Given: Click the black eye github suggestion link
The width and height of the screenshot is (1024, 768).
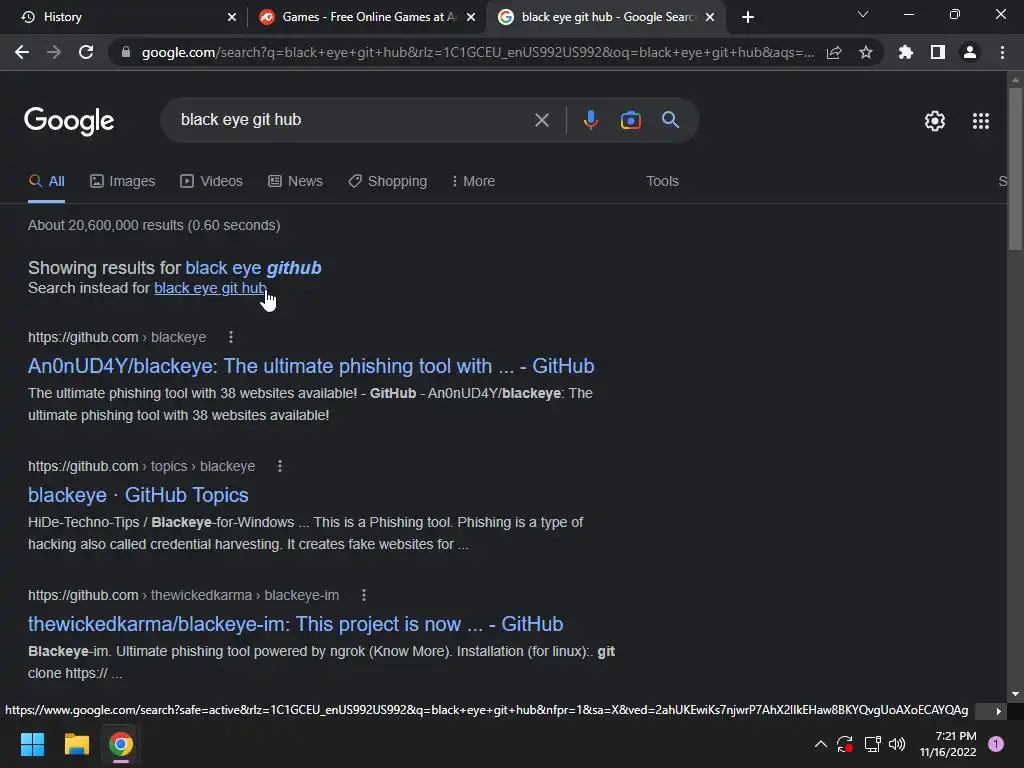Looking at the screenshot, I should click(253, 268).
